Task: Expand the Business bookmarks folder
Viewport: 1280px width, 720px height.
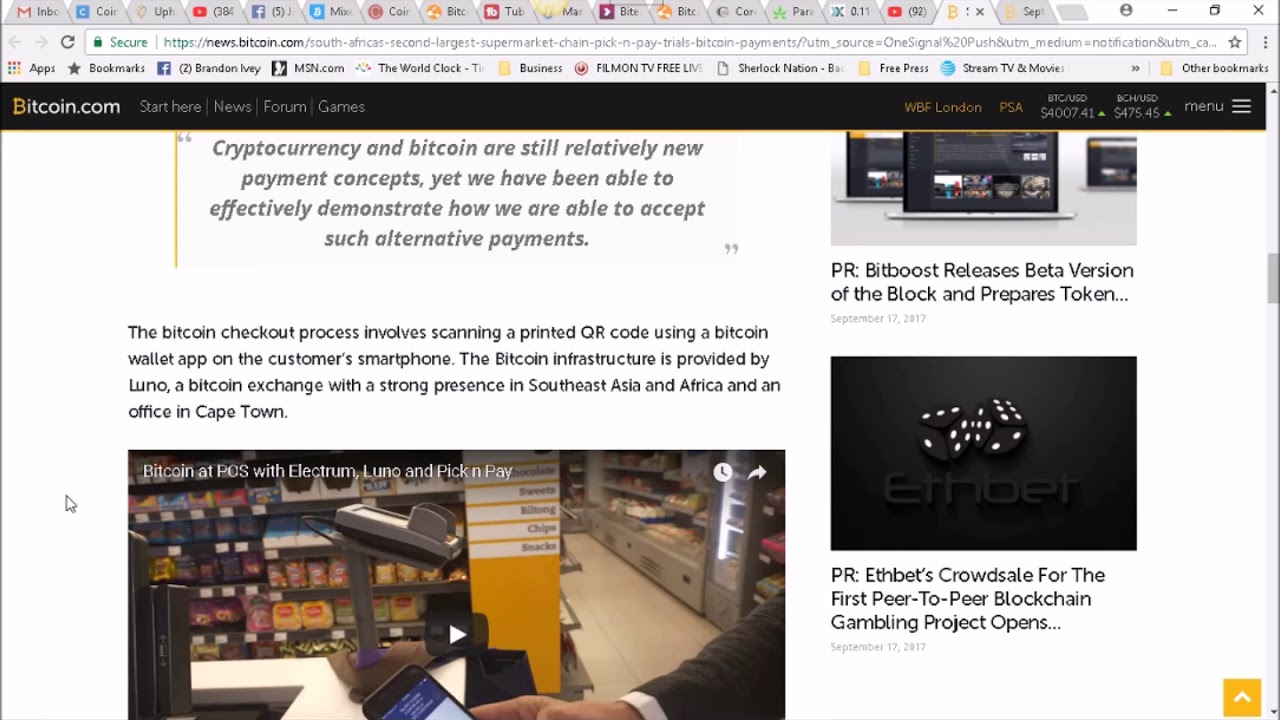Action: point(530,68)
